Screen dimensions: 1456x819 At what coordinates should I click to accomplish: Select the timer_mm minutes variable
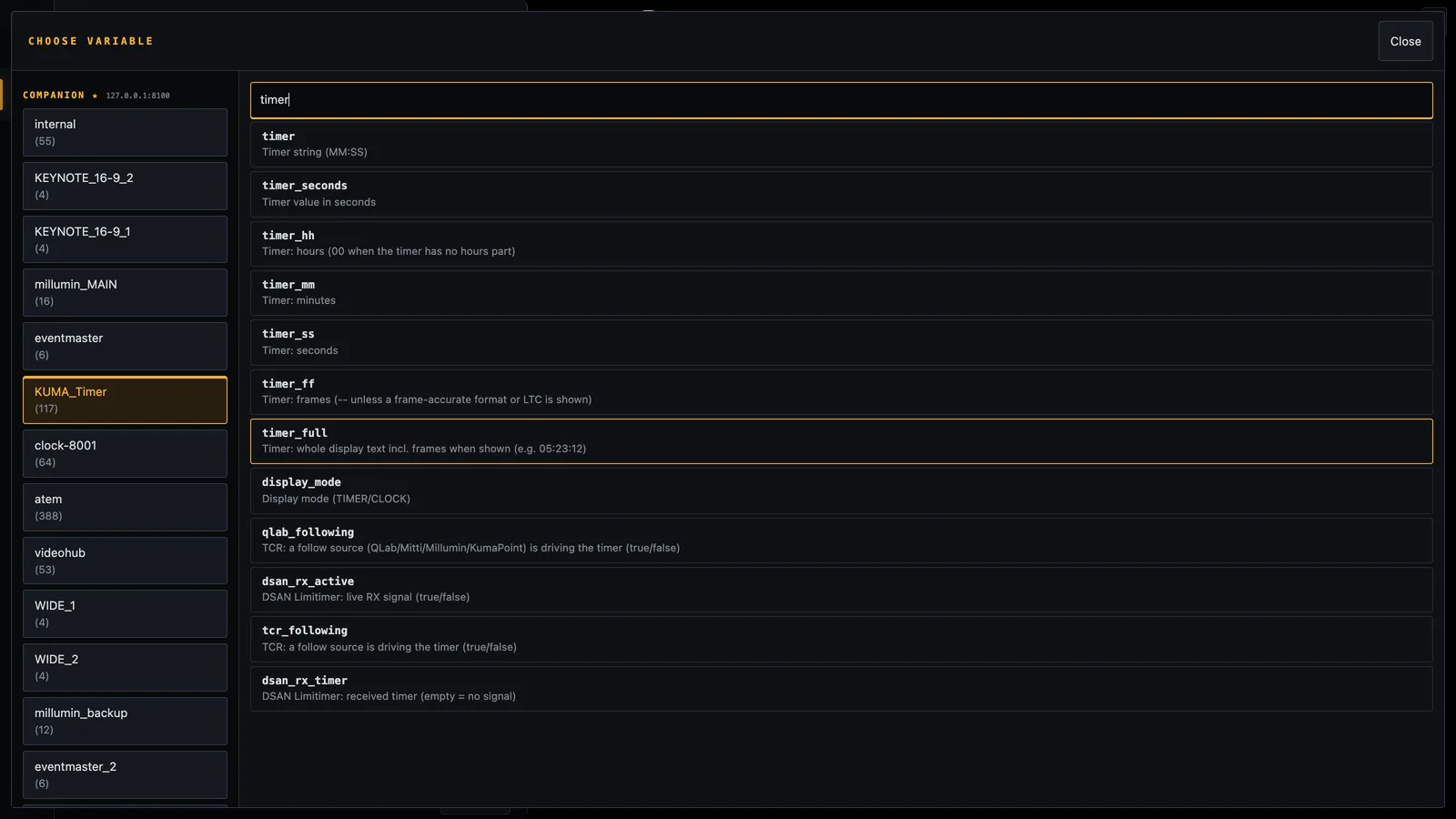coord(841,293)
